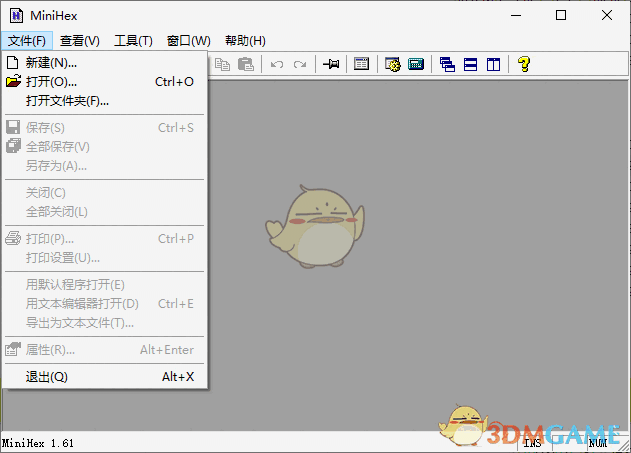Open the 窗口(W) menu
The width and height of the screenshot is (631, 453).
pyautogui.click(x=188, y=41)
